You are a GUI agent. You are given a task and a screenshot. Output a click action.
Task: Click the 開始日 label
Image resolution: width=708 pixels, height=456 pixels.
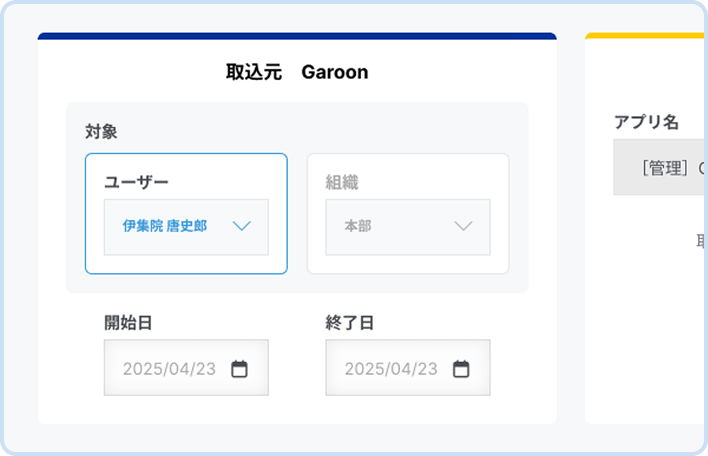click(128, 322)
